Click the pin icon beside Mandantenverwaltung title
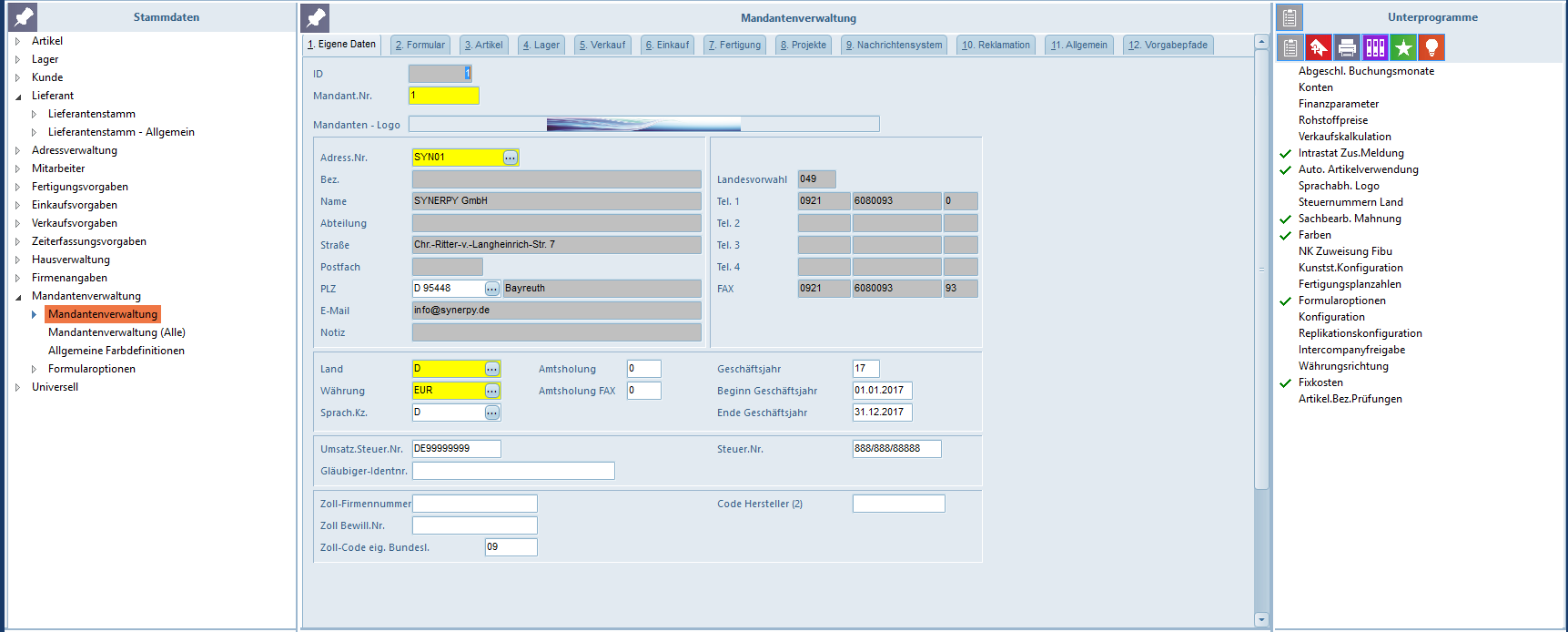This screenshot has height=632, width=1568. 316,17
